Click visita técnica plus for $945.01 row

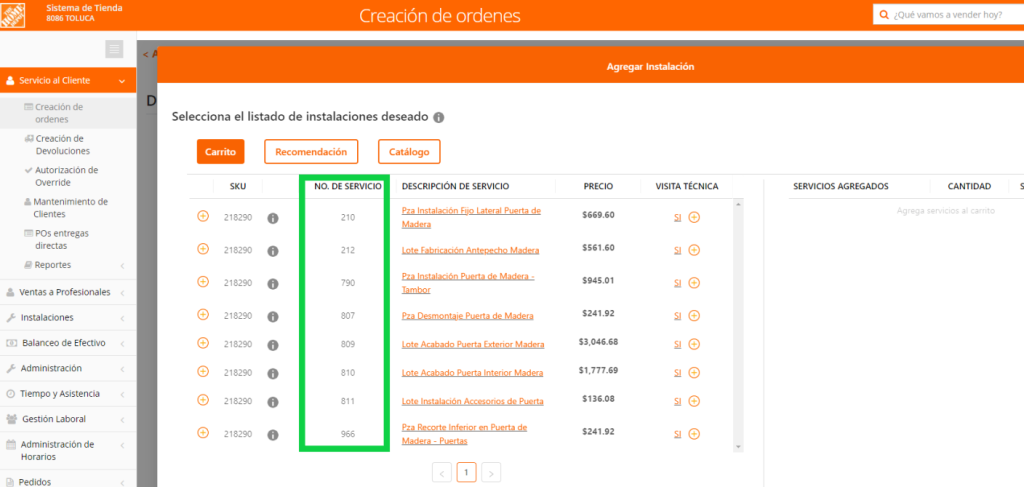694,283
